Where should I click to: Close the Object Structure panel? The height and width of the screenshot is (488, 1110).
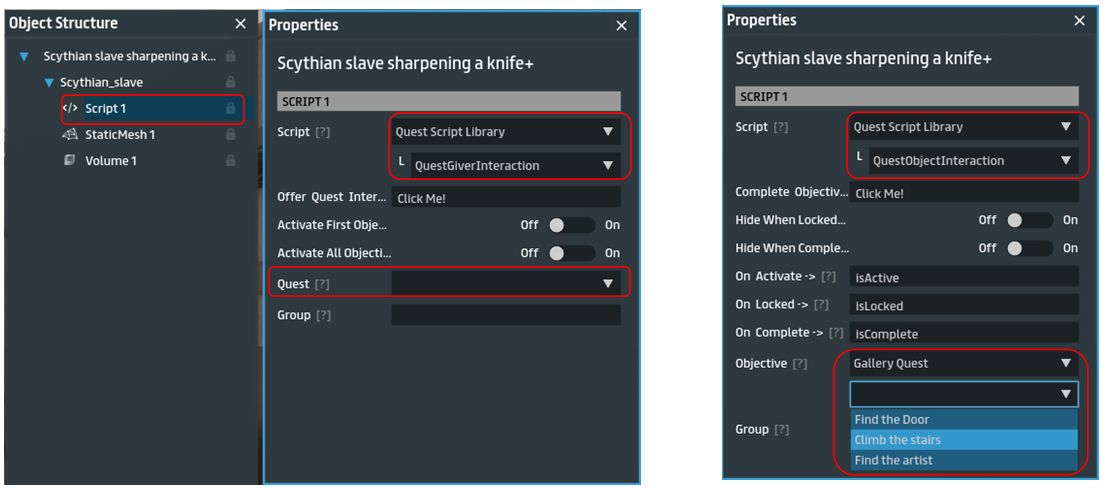point(240,24)
